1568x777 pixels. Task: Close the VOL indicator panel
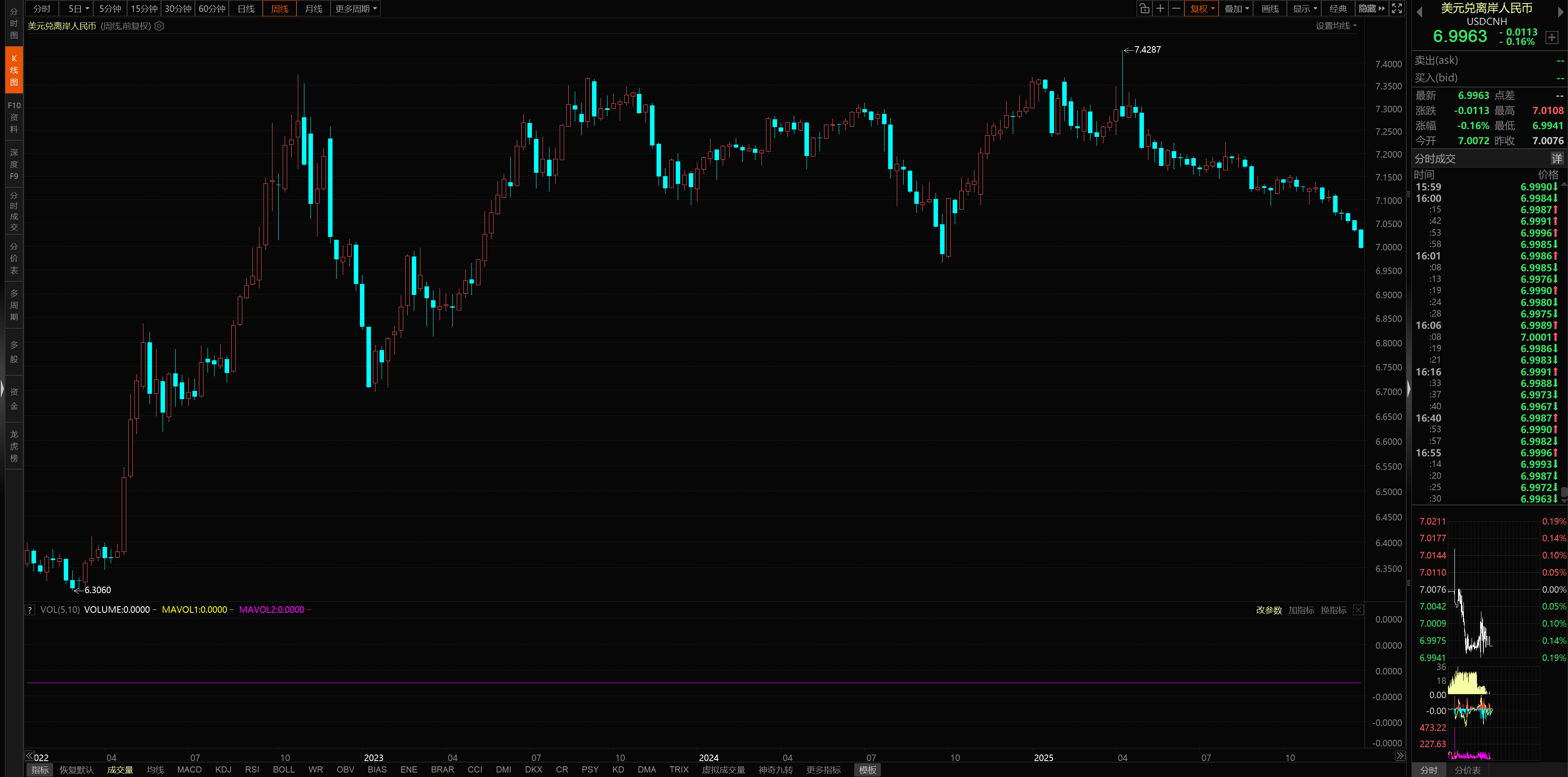1358,610
